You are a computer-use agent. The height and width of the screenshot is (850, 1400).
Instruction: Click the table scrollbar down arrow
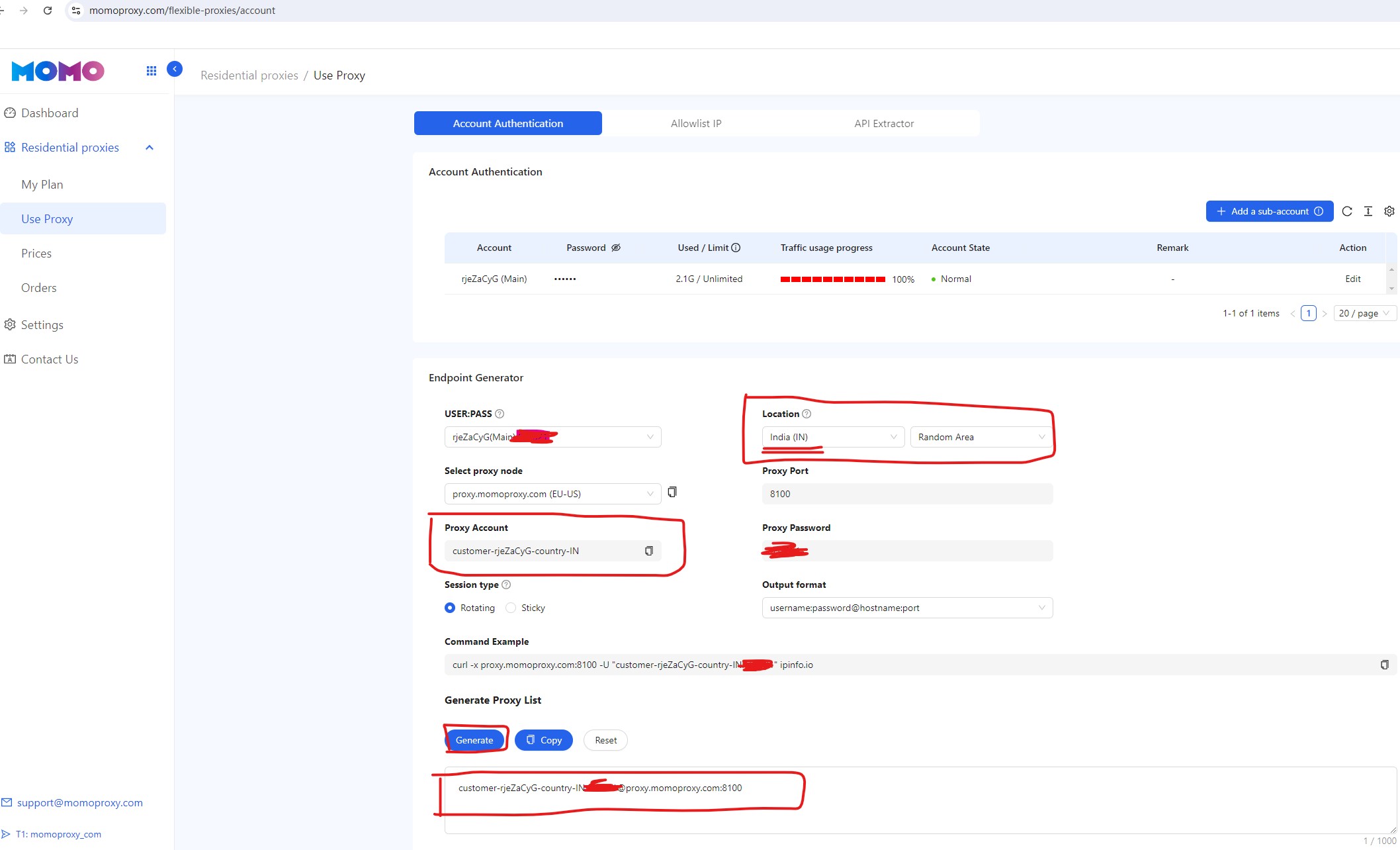coord(1391,289)
